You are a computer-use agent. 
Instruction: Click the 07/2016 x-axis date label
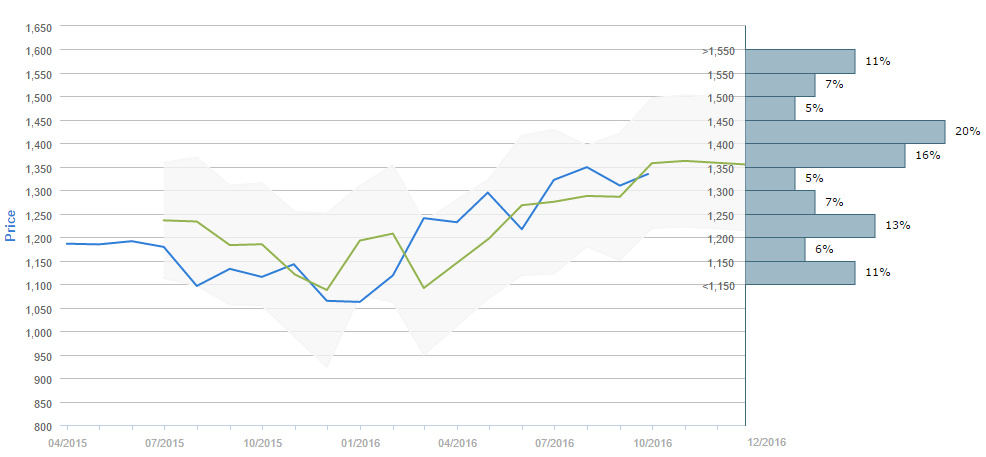(555, 441)
